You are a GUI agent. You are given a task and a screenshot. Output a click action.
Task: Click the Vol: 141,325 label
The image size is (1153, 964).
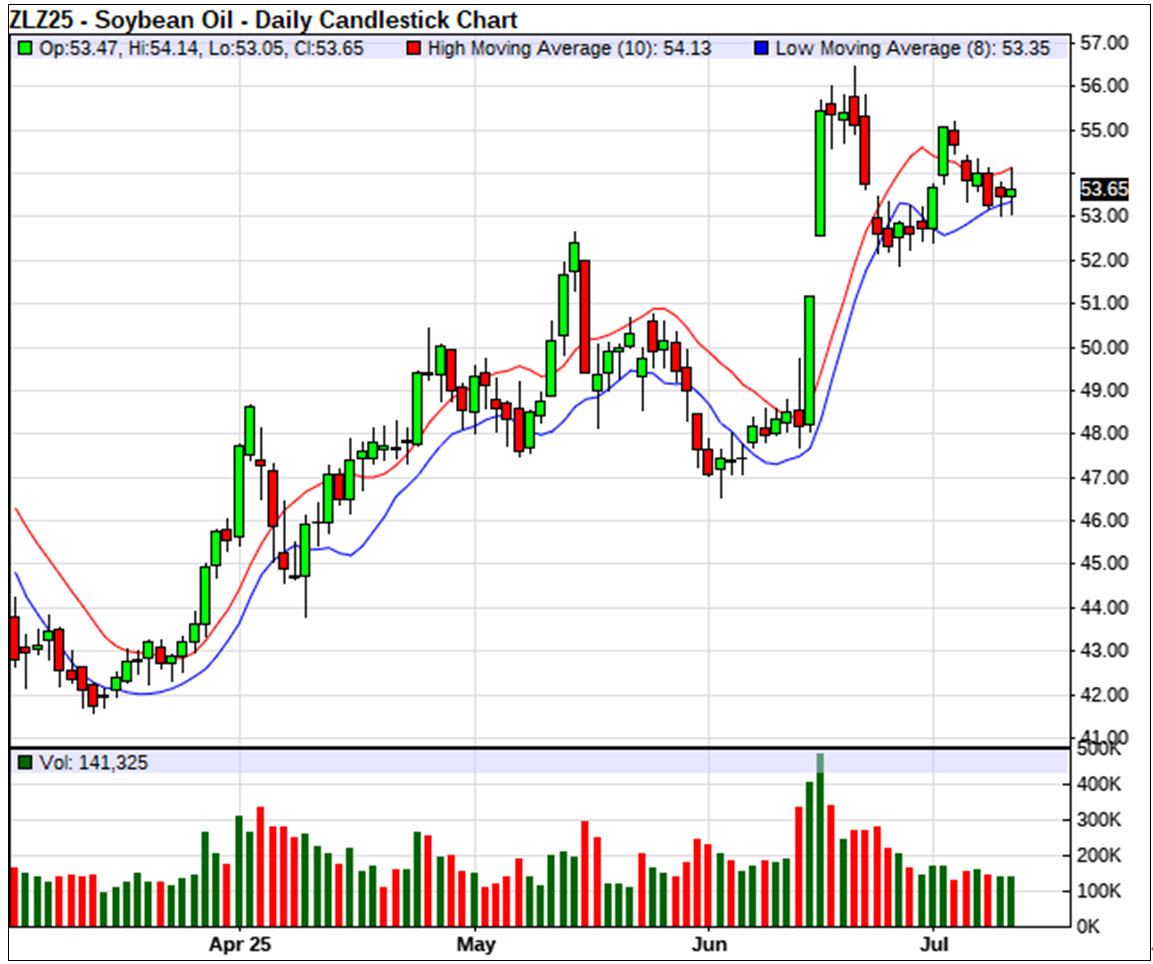[x=91, y=763]
